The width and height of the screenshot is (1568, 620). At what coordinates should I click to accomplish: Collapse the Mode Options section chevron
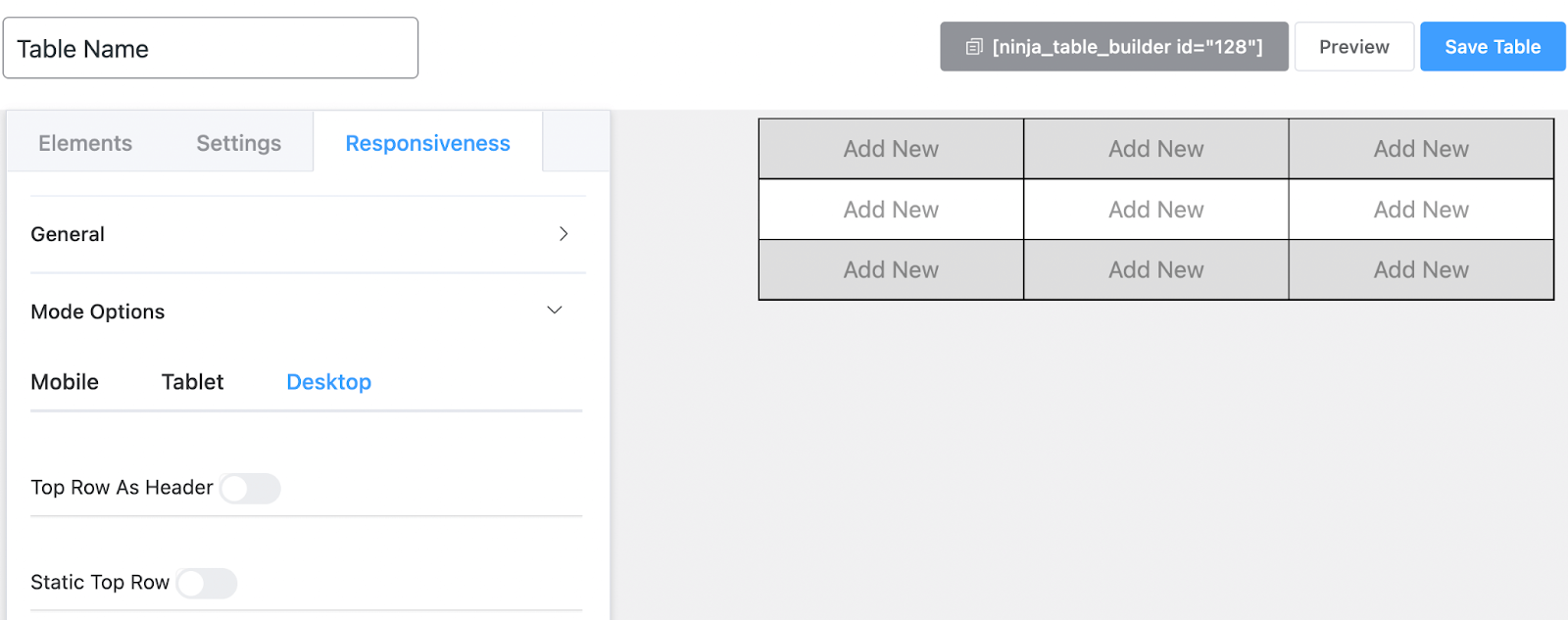pos(555,310)
